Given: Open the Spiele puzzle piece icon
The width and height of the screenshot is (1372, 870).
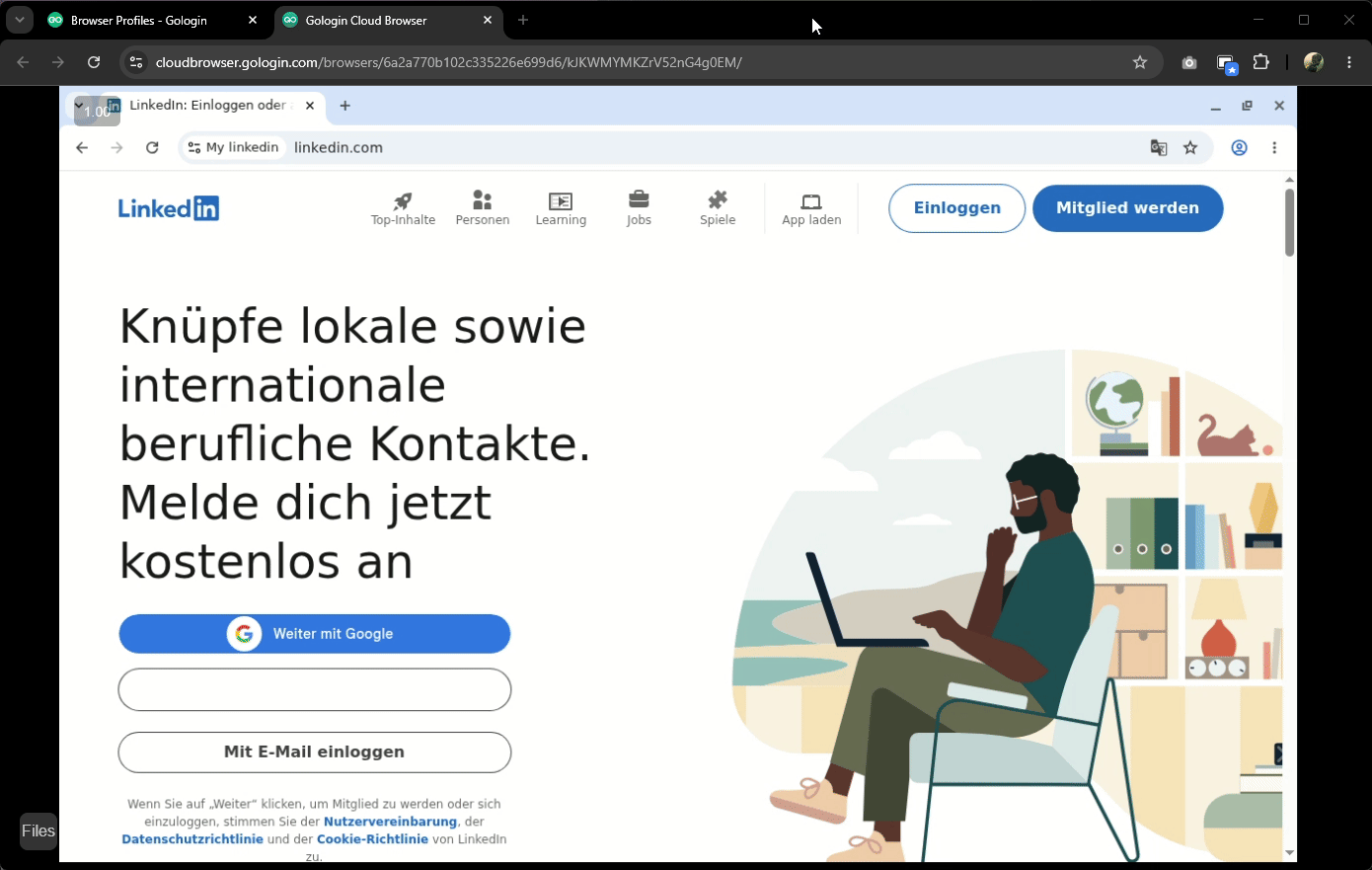Looking at the screenshot, I should 718,200.
